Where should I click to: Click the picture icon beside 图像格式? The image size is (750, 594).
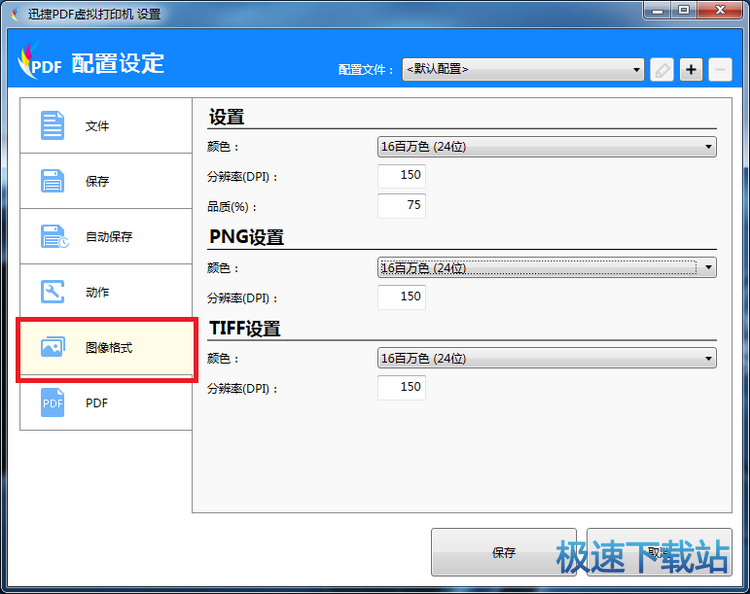point(53,347)
